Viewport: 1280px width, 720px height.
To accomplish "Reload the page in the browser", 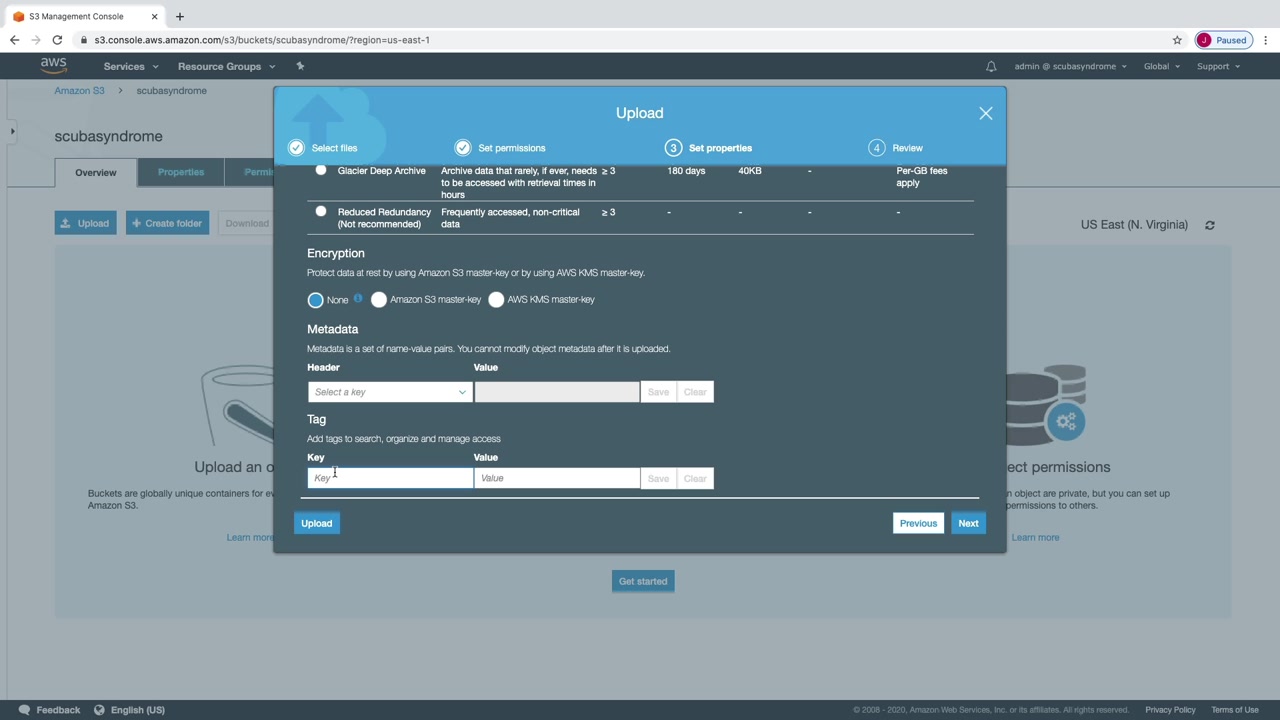I will tap(57, 40).
